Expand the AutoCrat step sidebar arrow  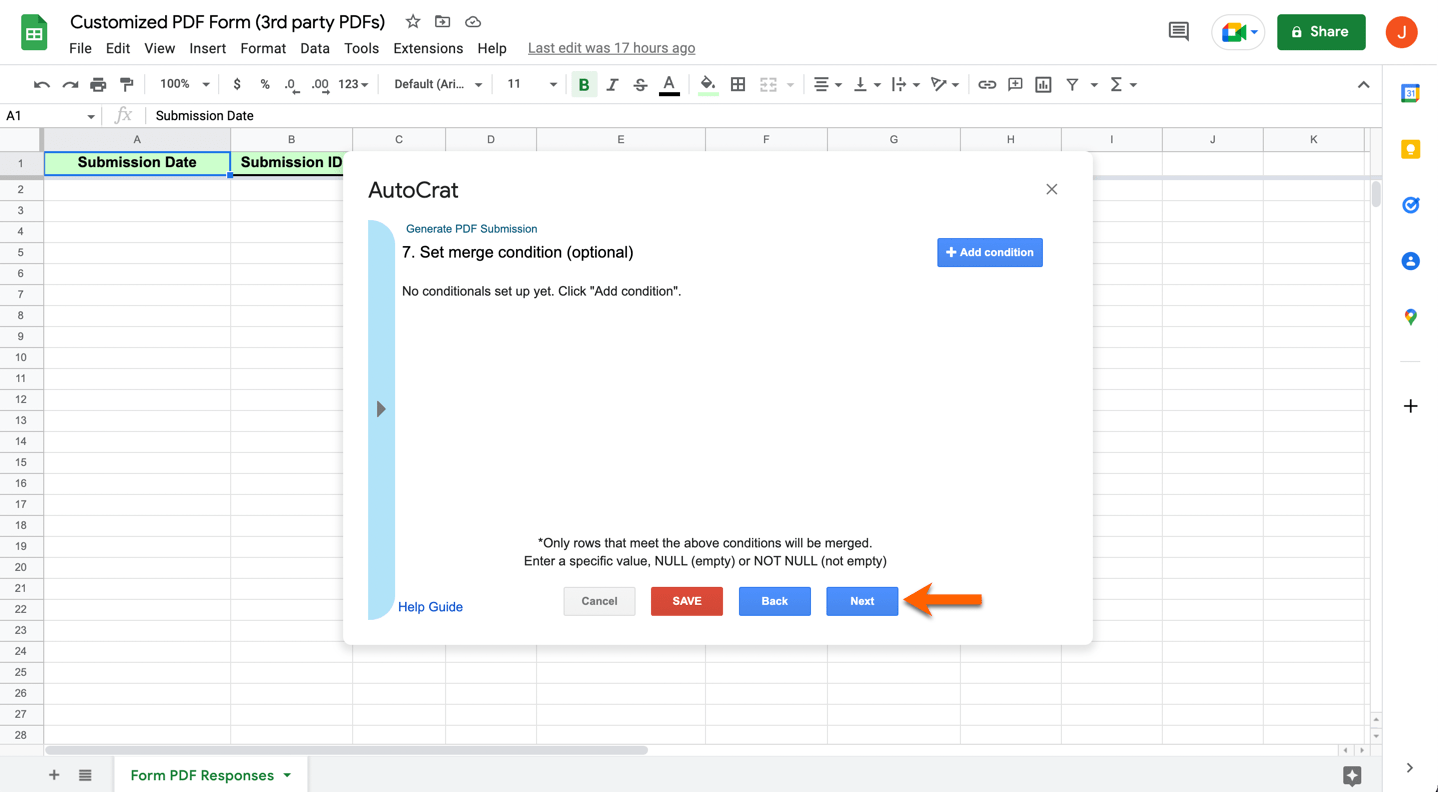tap(381, 409)
